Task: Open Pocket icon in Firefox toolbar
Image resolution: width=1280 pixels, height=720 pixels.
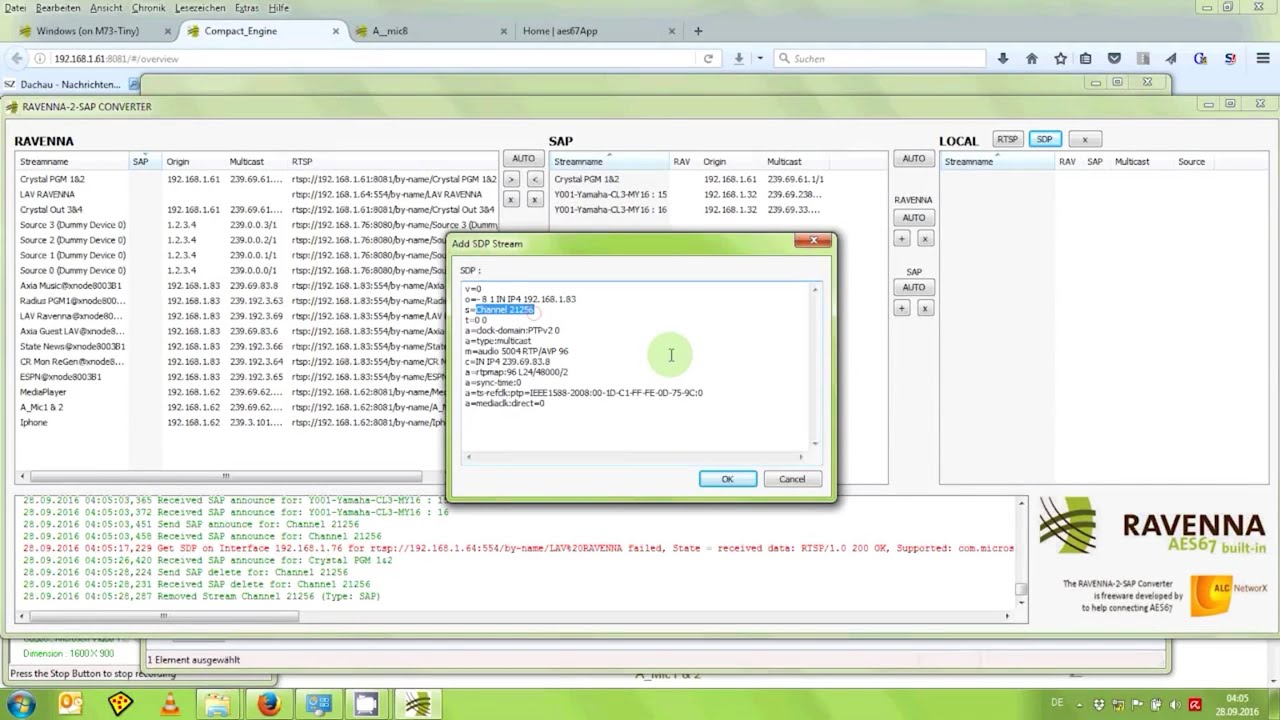Action: point(1114,58)
